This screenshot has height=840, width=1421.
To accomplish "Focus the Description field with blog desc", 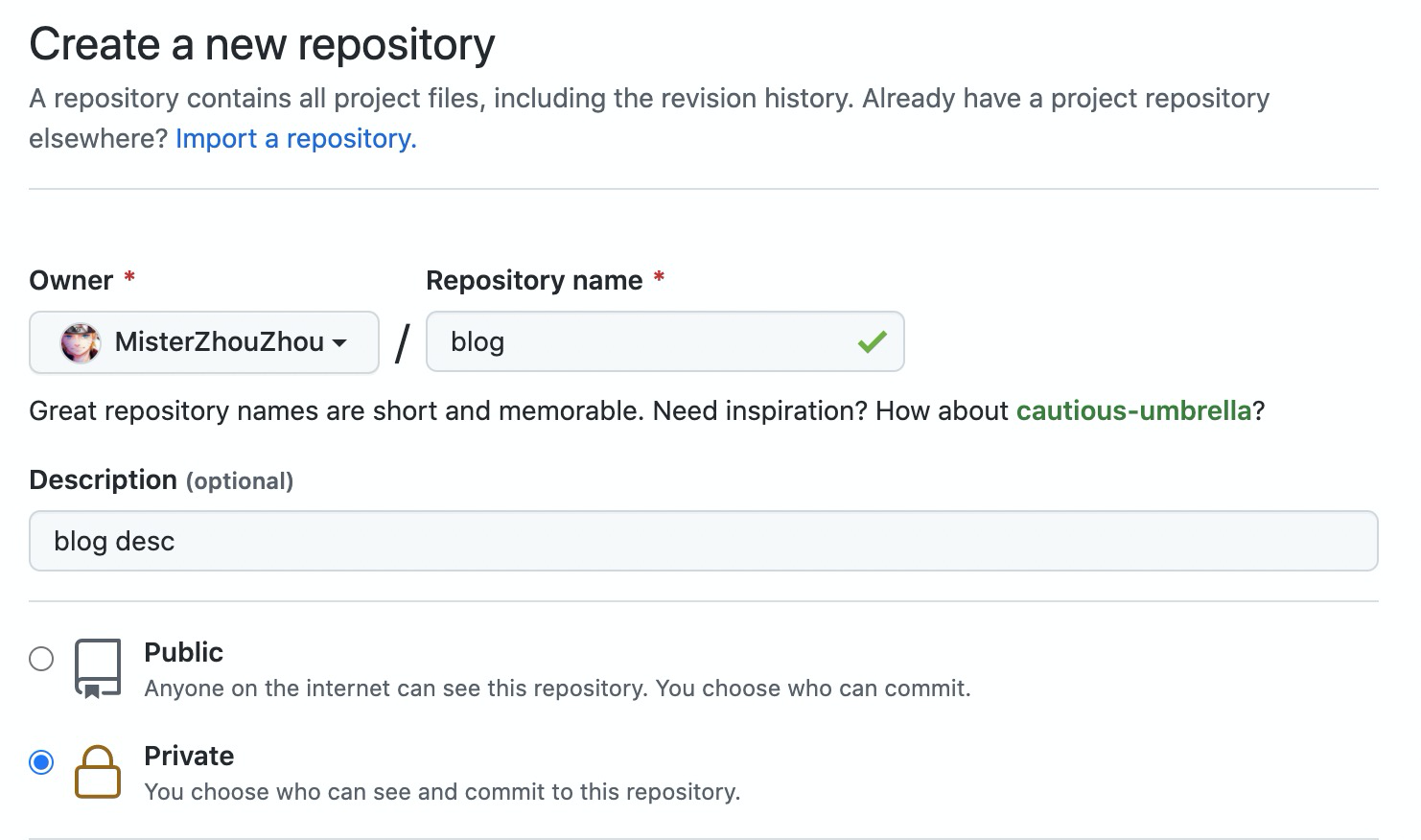I will pos(703,542).
